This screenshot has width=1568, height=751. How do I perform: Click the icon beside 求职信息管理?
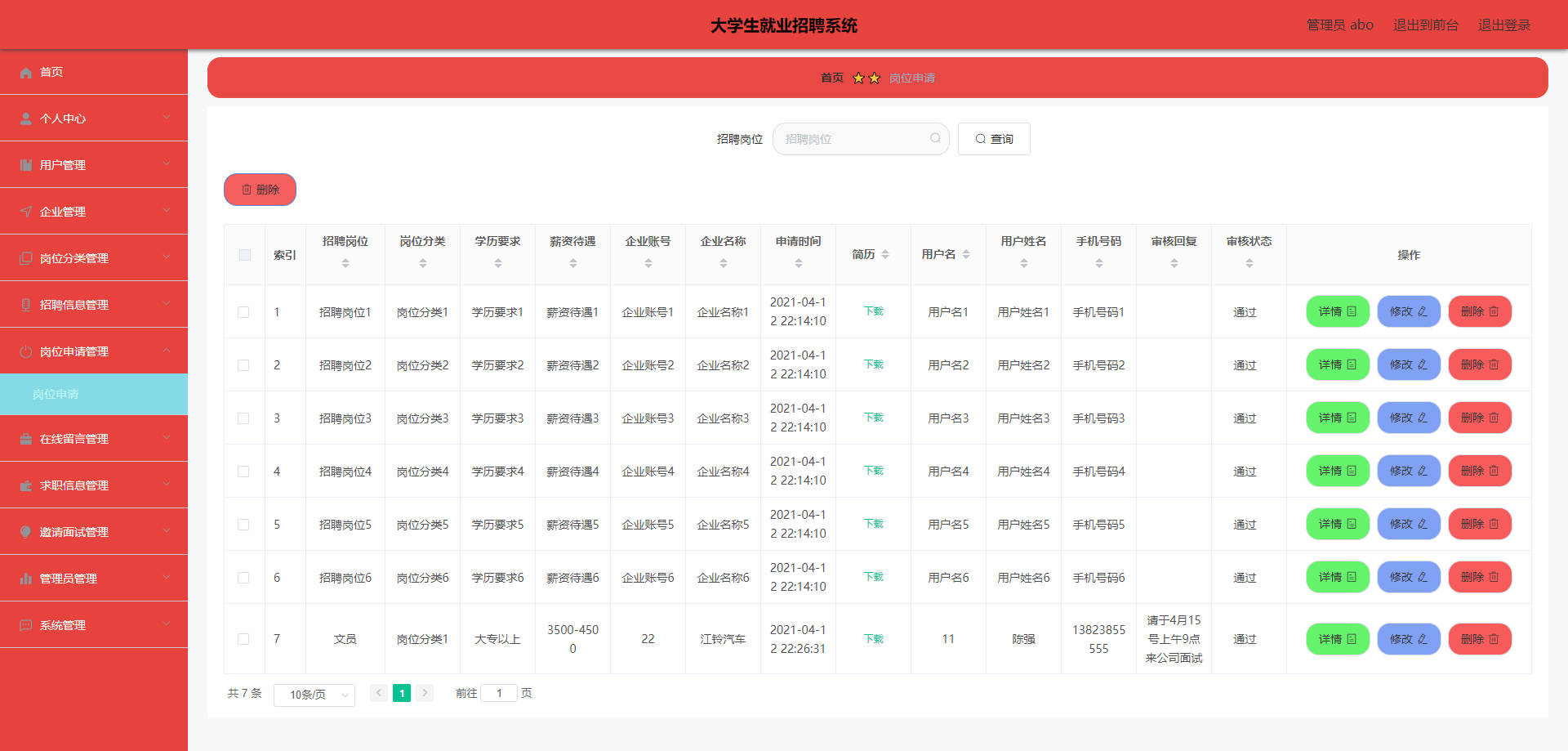pyautogui.click(x=26, y=486)
